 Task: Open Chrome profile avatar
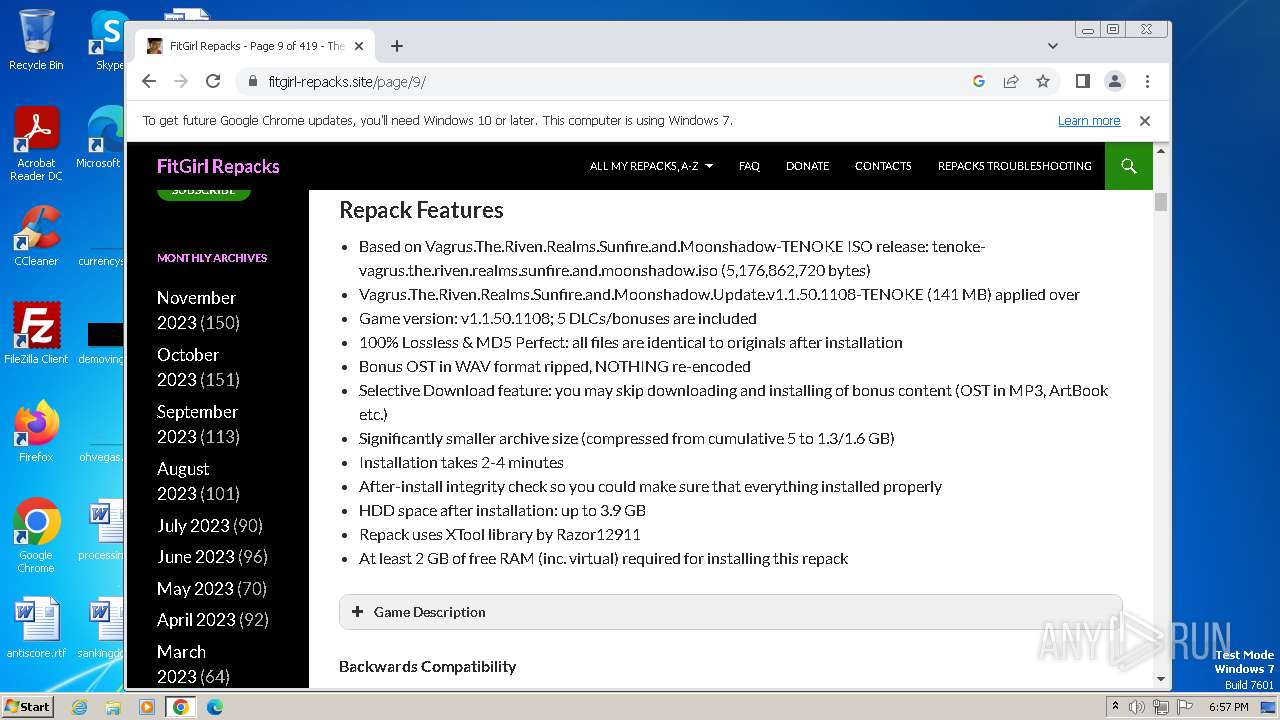coord(1115,81)
